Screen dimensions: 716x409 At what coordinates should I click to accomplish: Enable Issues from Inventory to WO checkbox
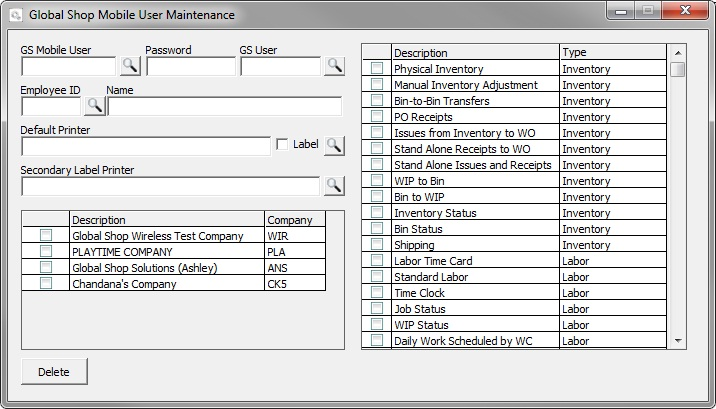pos(377,132)
